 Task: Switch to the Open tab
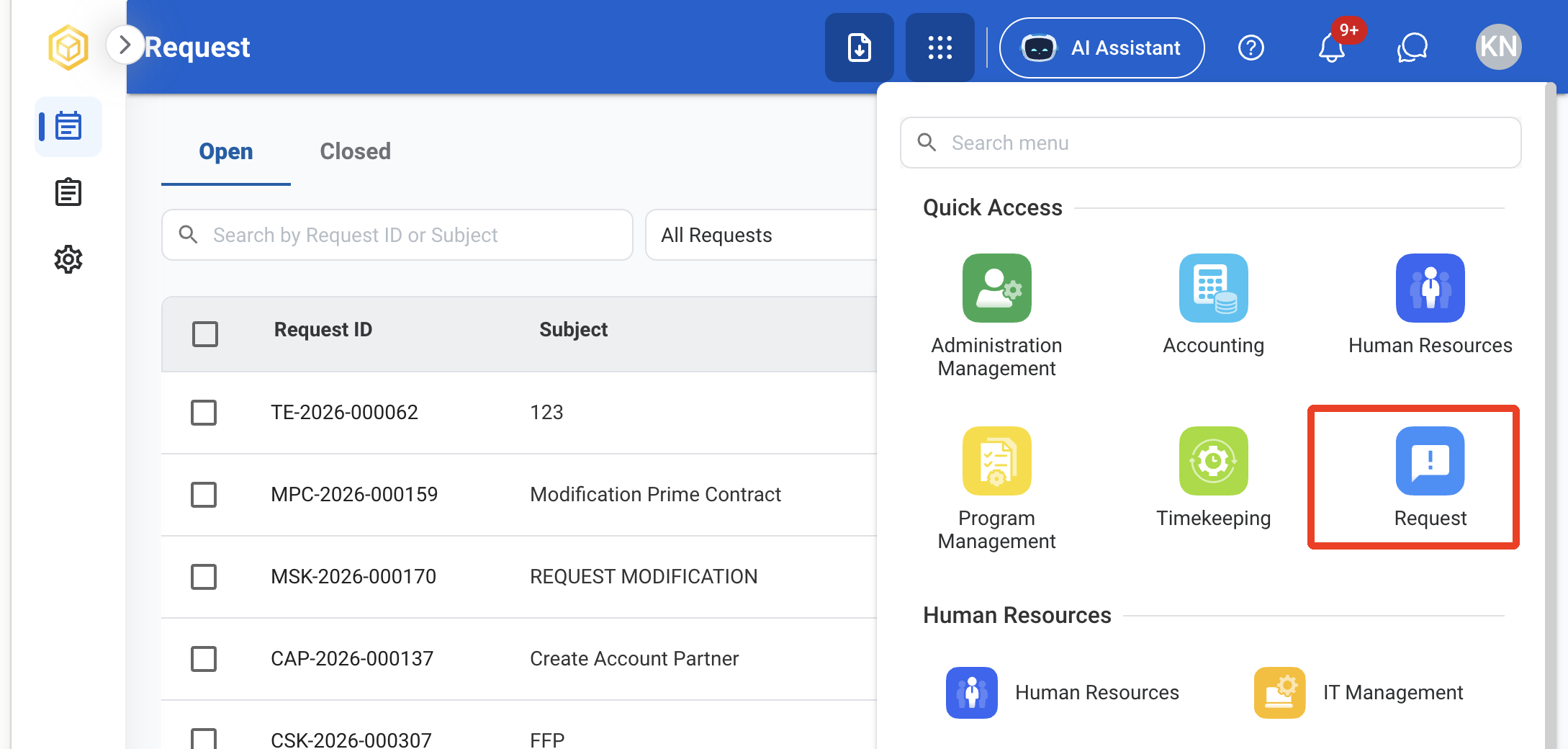(226, 151)
